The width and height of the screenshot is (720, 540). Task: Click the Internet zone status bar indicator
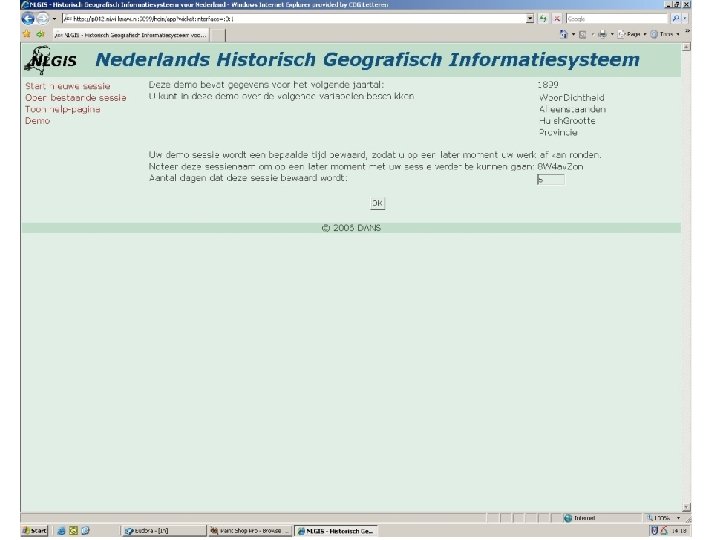coord(579,518)
